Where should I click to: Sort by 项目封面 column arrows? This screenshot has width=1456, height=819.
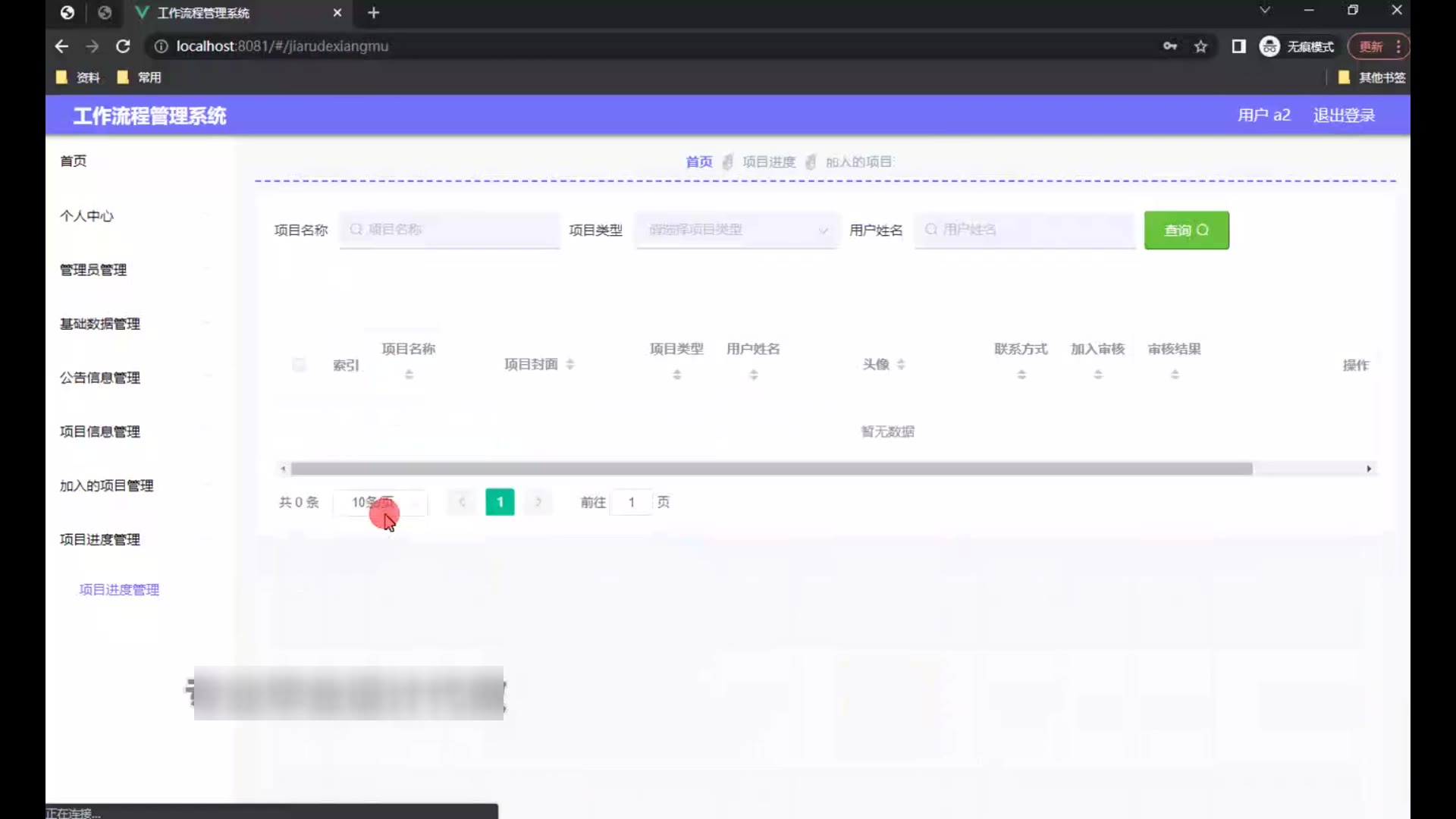[570, 365]
